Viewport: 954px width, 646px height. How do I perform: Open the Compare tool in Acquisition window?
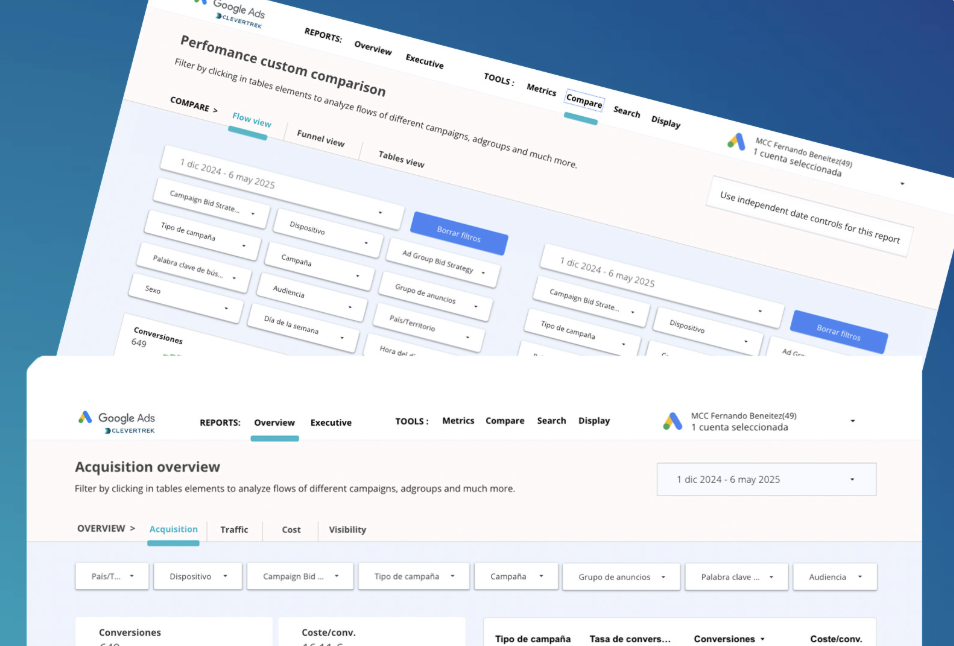coord(505,421)
